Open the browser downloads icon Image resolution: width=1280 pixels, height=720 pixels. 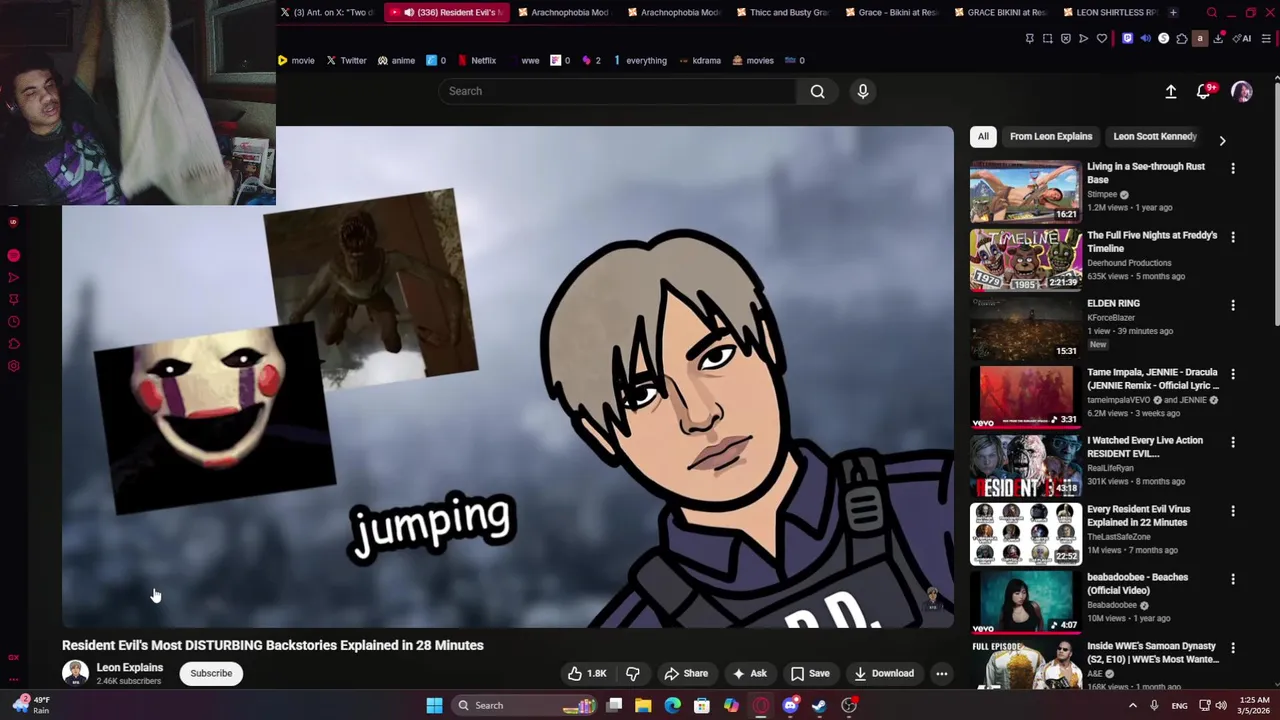pyautogui.click(x=1218, y=39)
